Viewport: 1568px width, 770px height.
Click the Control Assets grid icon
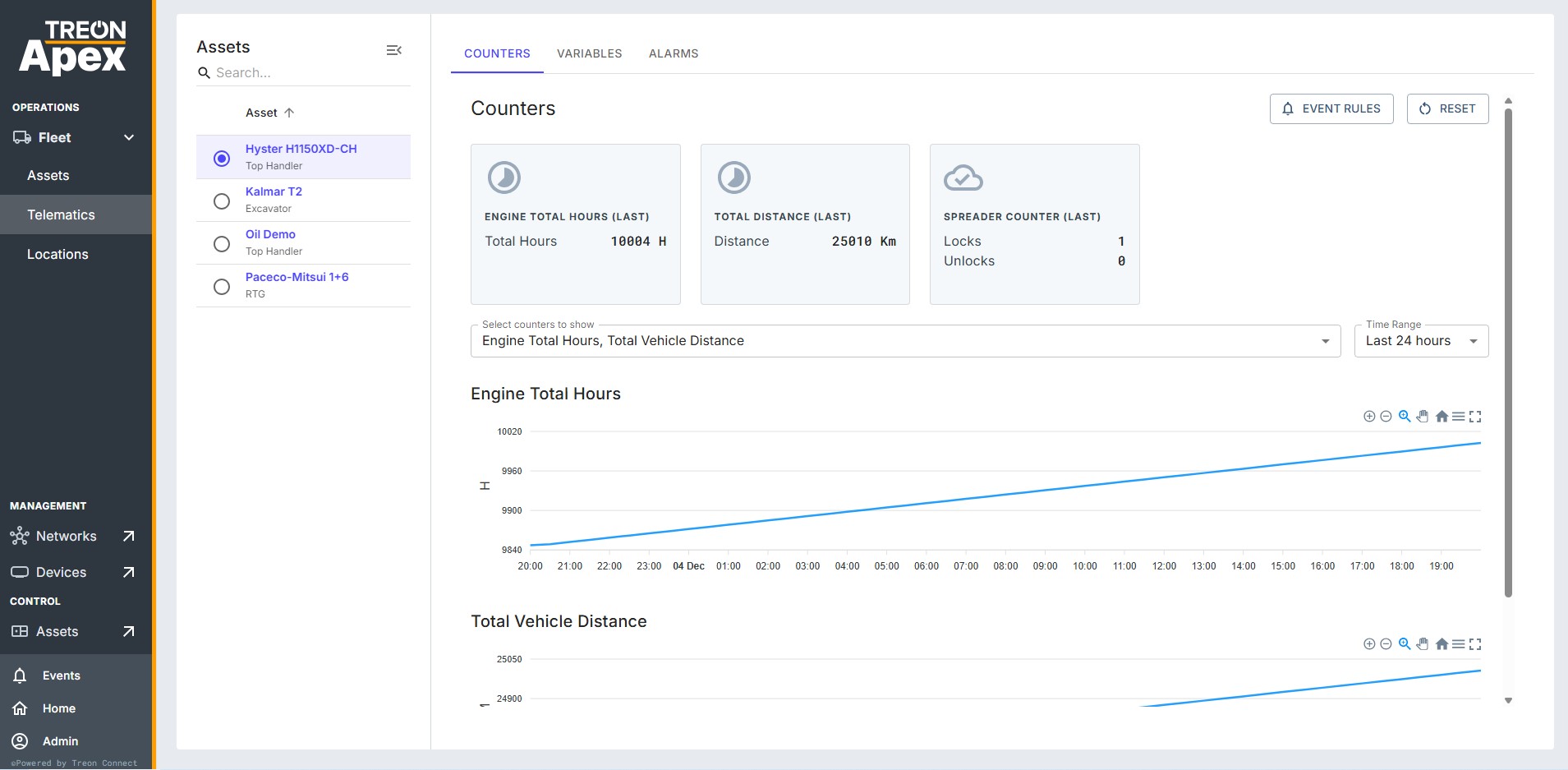[x=20, y=631]
